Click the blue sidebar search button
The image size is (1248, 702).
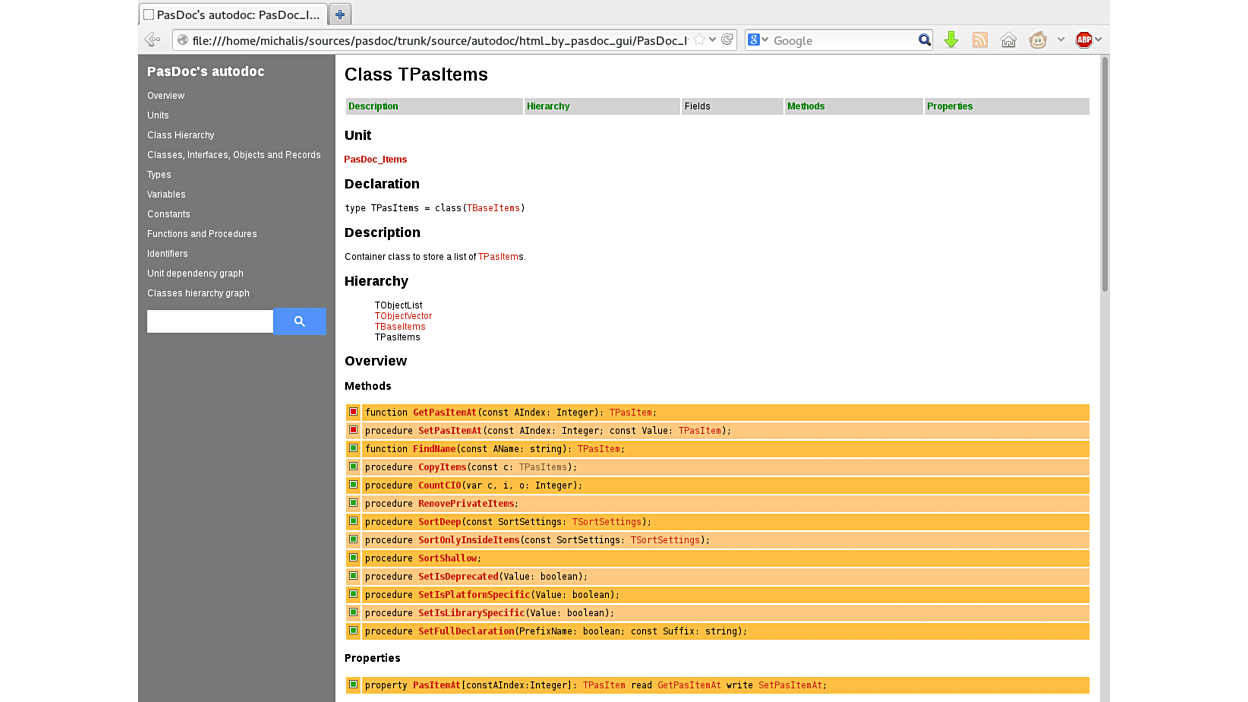tap(299, 321)
